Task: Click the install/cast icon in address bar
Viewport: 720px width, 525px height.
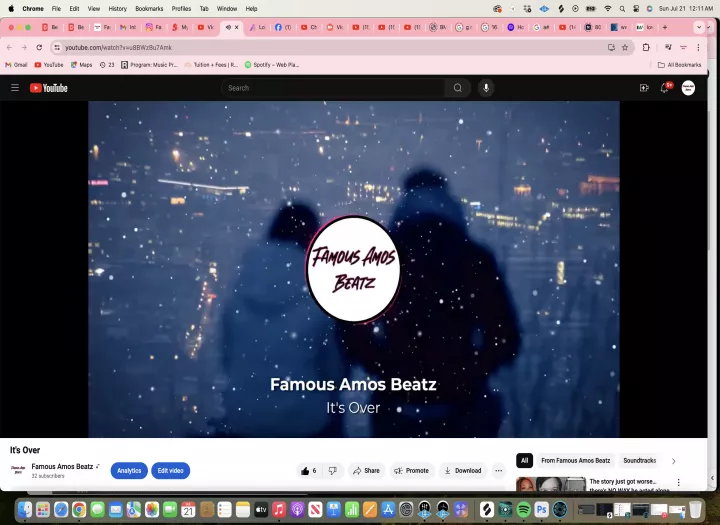Action: pyautogui.click(x=611, y=47)
